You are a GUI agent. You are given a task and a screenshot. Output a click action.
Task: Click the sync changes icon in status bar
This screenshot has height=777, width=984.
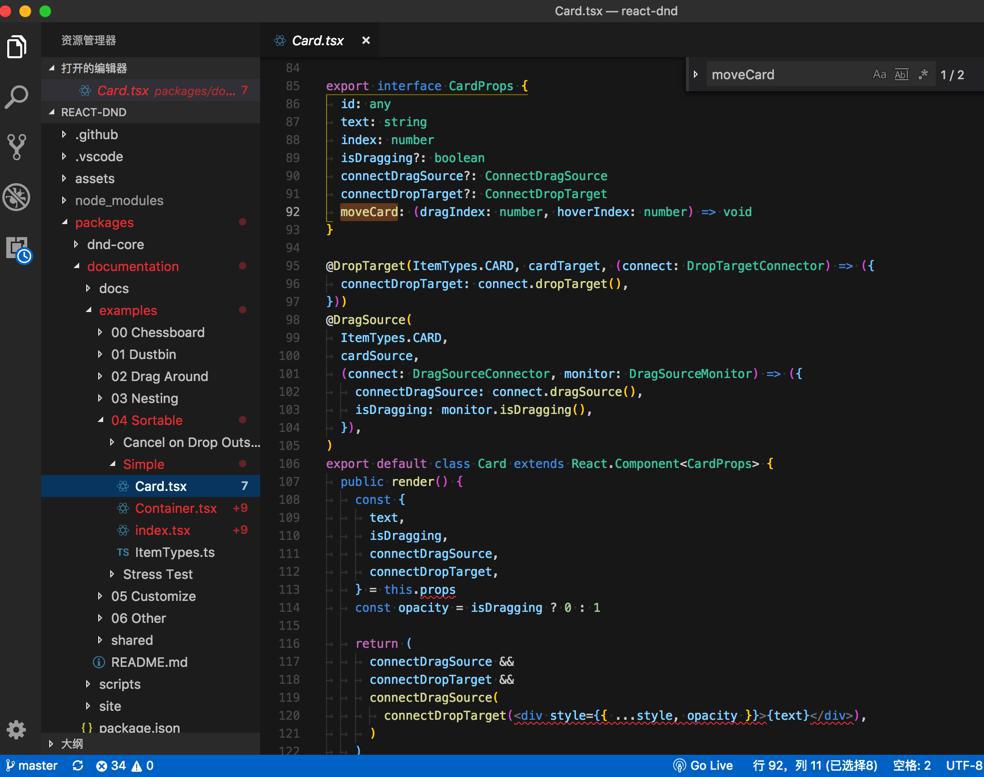[77, 766]
